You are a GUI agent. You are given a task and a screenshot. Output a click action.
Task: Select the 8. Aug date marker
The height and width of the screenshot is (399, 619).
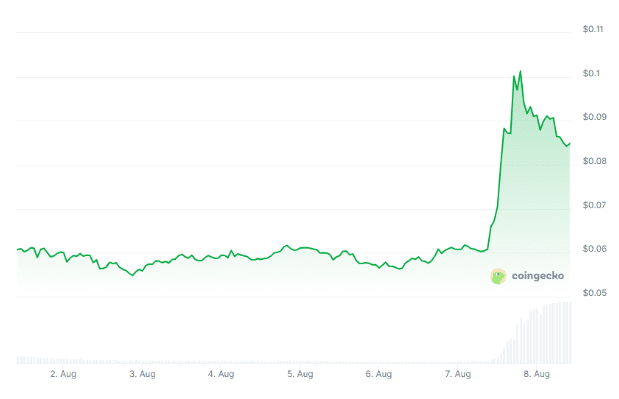(x=536, y=374)
